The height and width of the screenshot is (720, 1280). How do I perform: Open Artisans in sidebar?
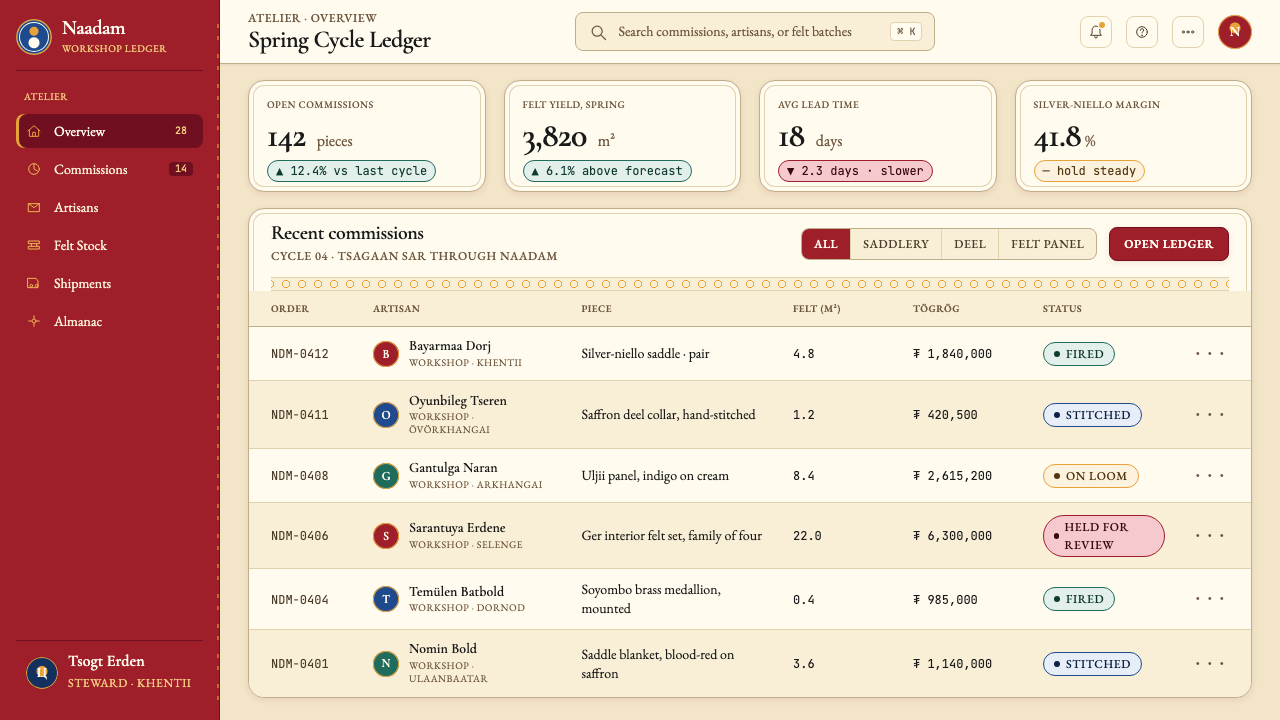click(110, 207)
